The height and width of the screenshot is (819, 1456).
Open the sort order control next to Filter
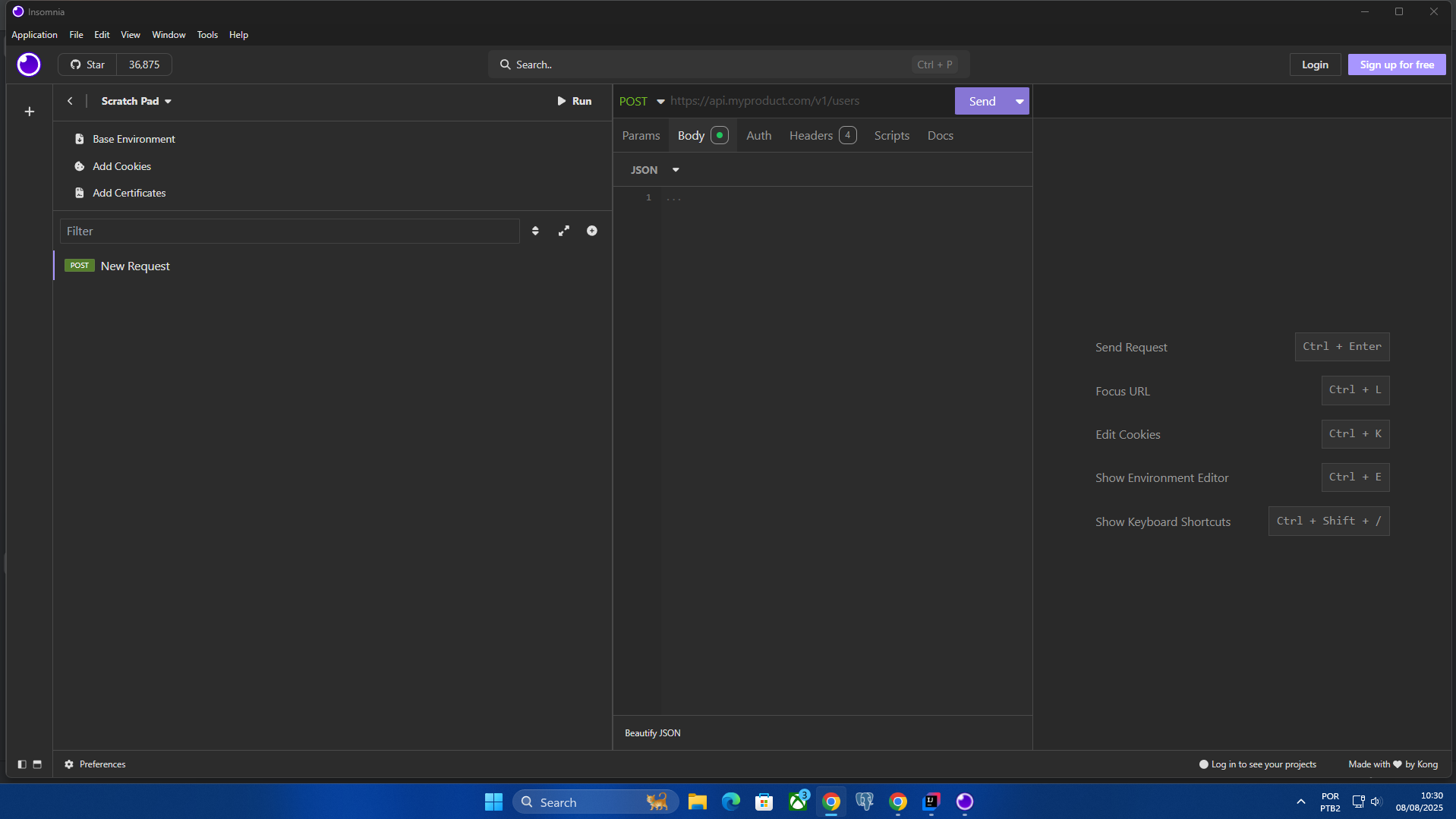click(x=535, y=231)
